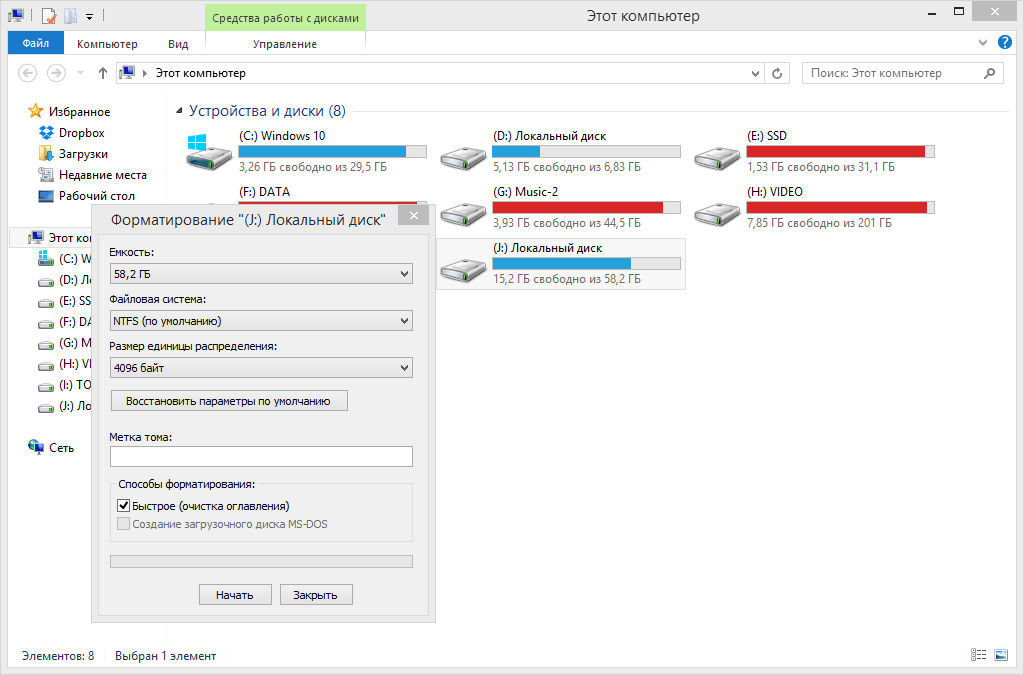Image resolution: width=1024 pixels, height=675 pixels.
Task: Open the NTFS file system dropdown
Action: point(261,321)
